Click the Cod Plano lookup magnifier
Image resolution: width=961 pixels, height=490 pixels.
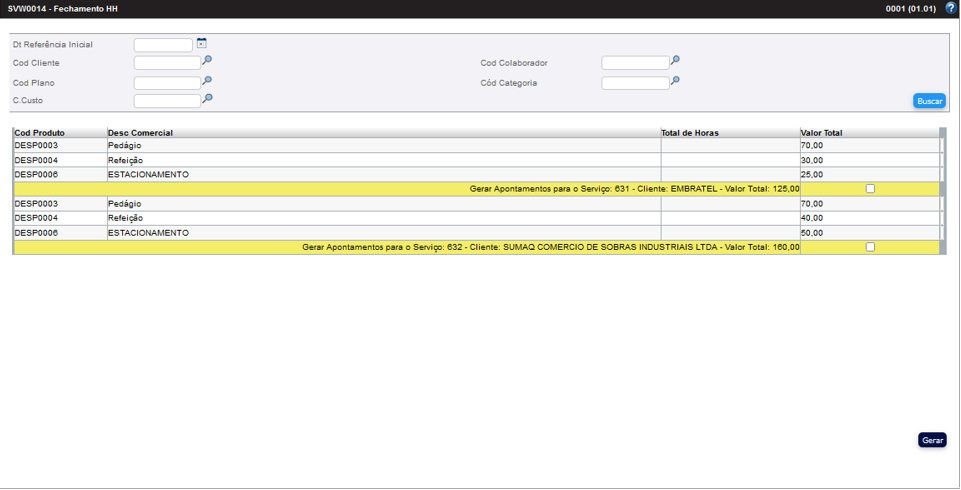(207, 81)
